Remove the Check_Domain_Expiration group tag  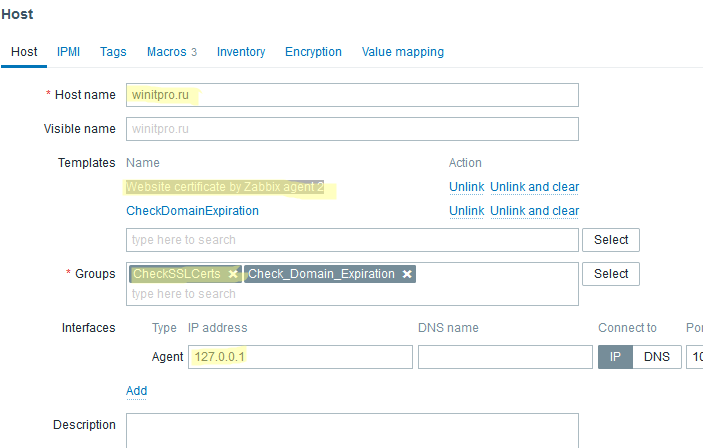click(407, 274)
